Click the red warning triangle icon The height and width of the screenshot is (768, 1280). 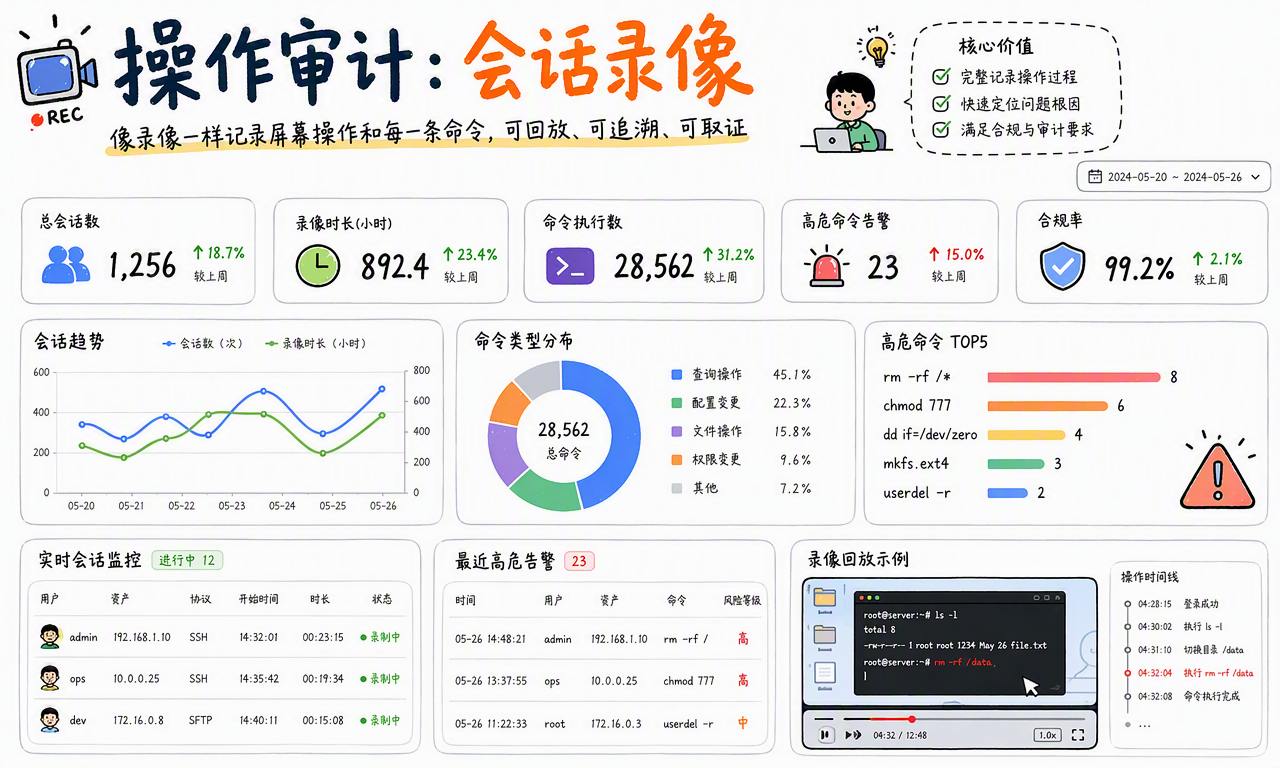[x=1216, y=476]
